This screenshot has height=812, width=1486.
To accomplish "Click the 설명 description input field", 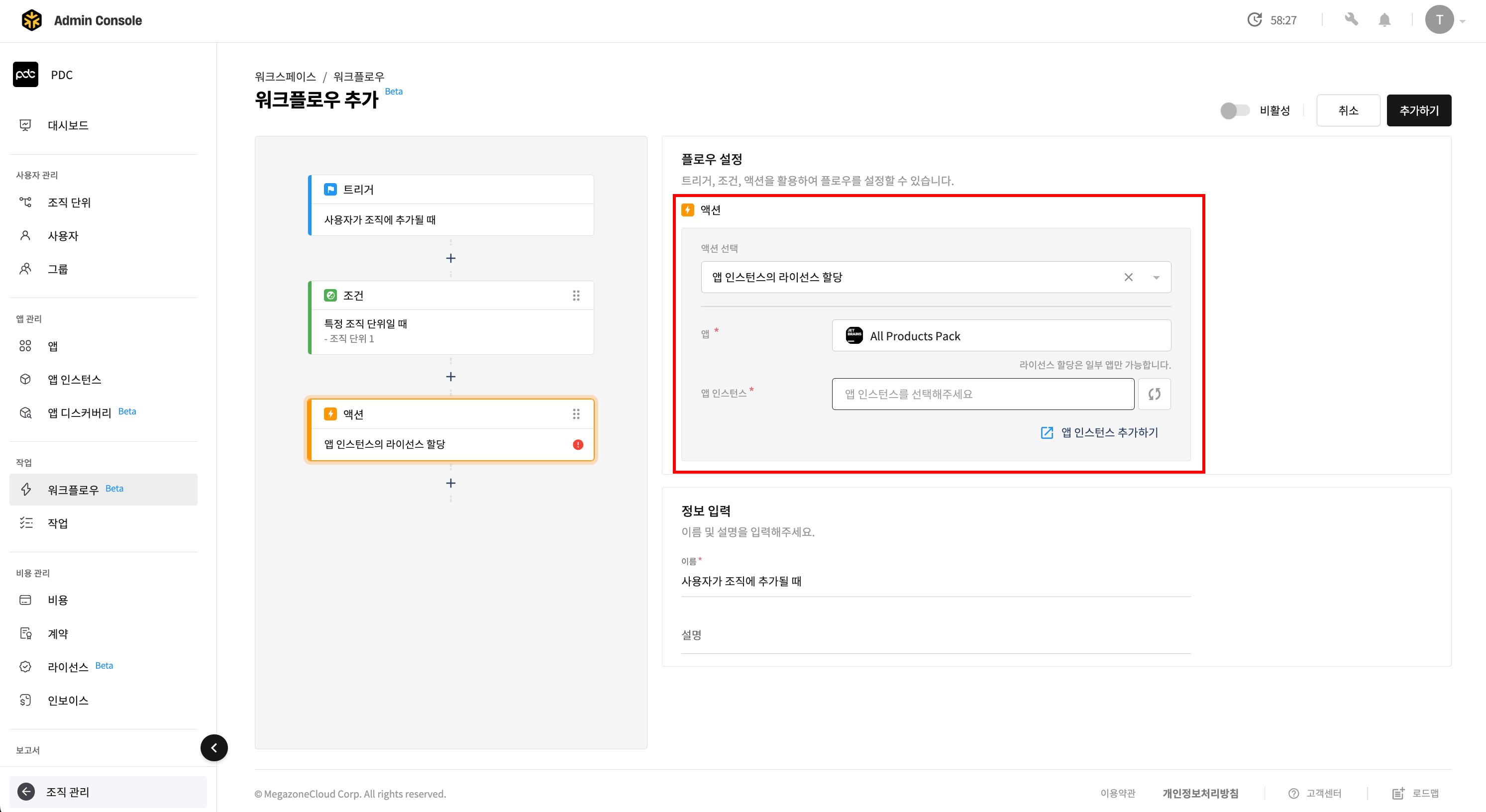I will coord(935,636).
